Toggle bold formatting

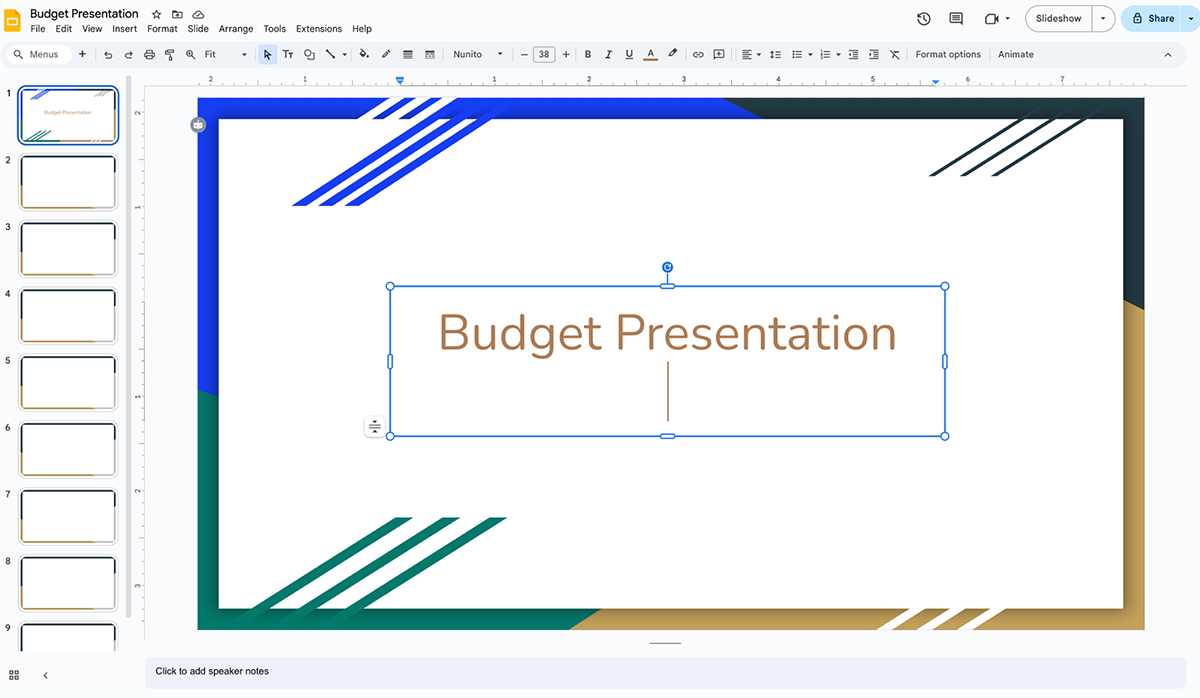click(x=588, y=54)
